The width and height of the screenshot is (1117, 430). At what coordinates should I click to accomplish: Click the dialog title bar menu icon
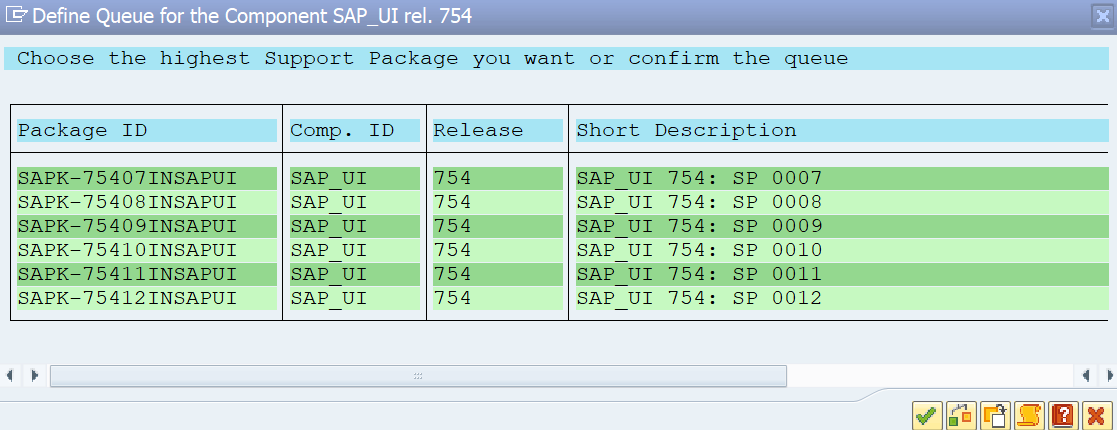click(x=15, y=16)
